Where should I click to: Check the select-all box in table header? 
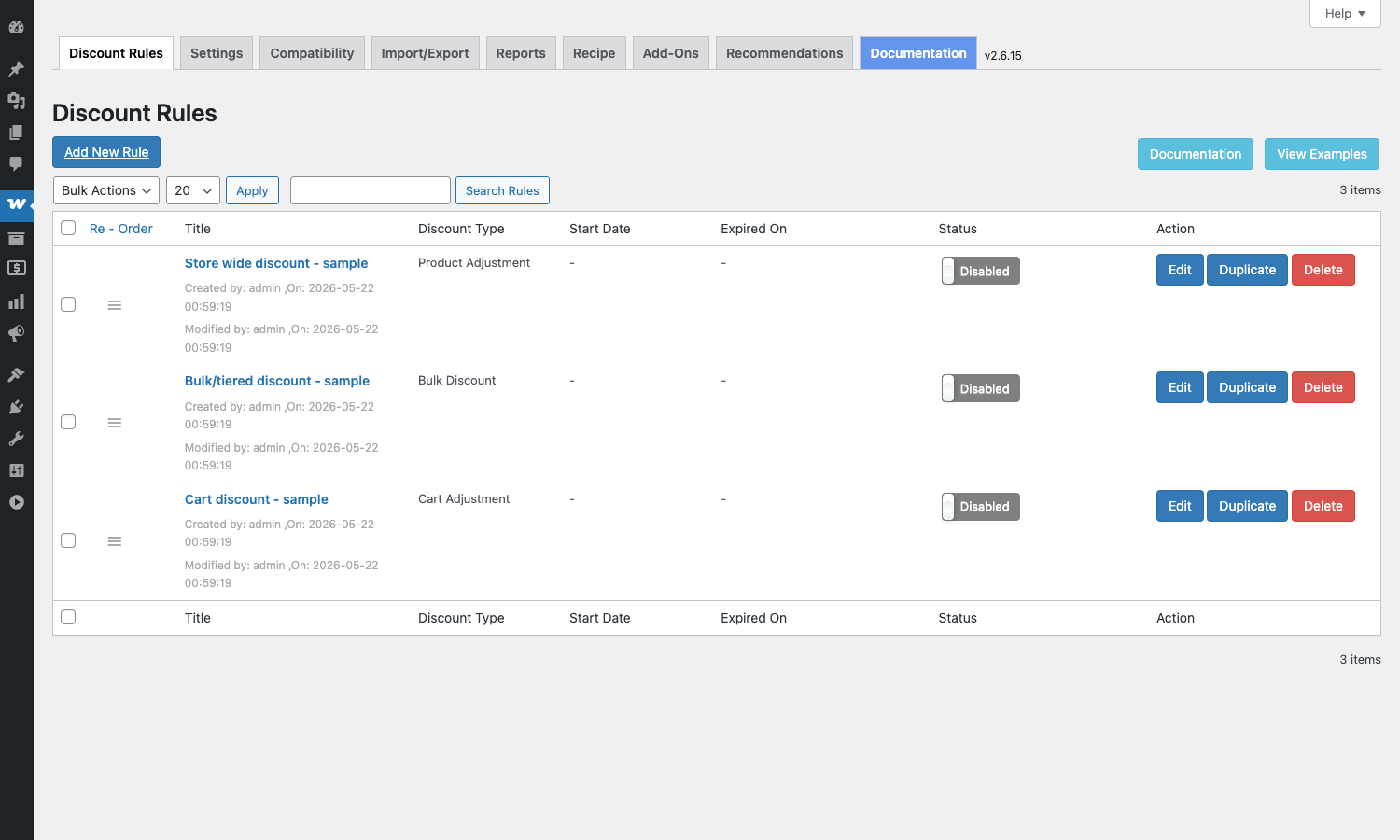[x=68, y=228]
